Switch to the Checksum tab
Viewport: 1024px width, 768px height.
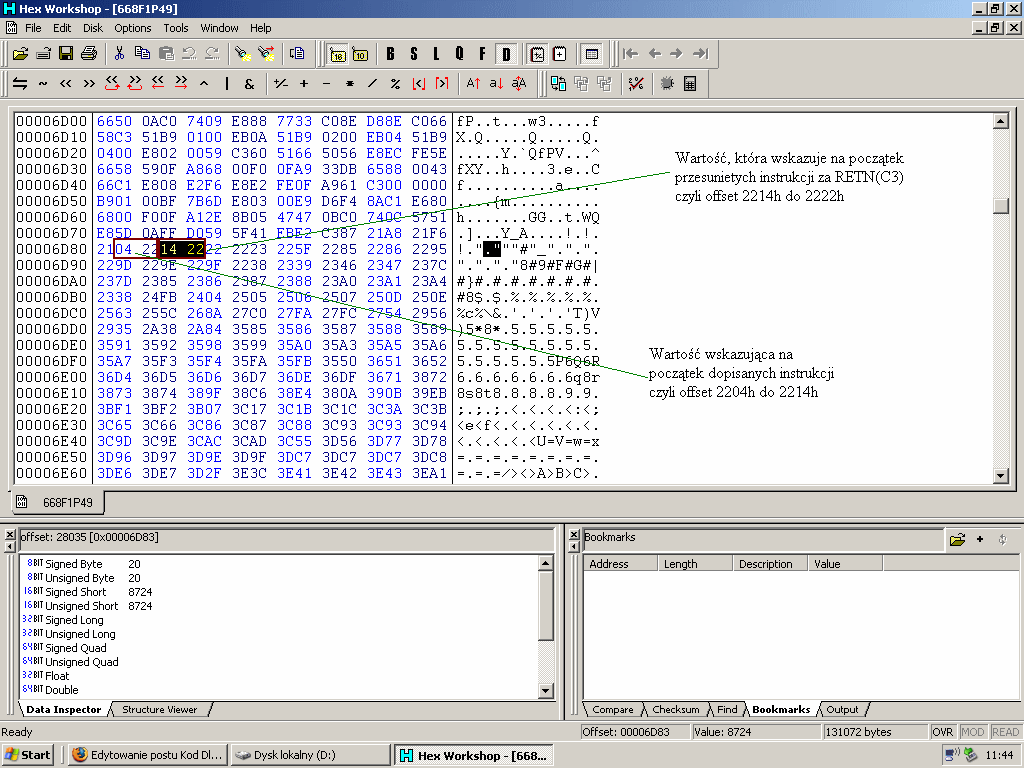point(676,709)
